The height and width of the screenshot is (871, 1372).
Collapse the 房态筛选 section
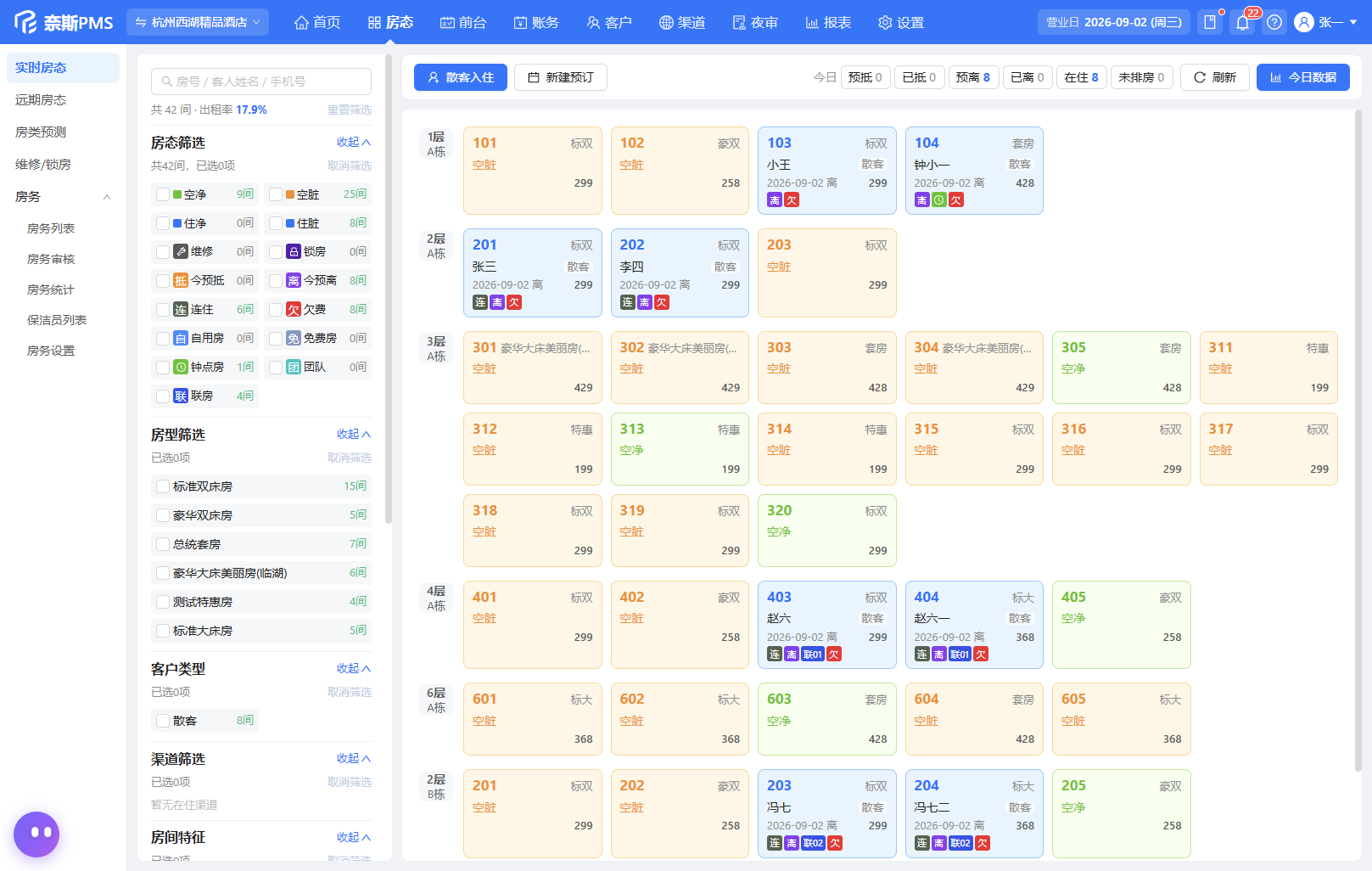354,142
